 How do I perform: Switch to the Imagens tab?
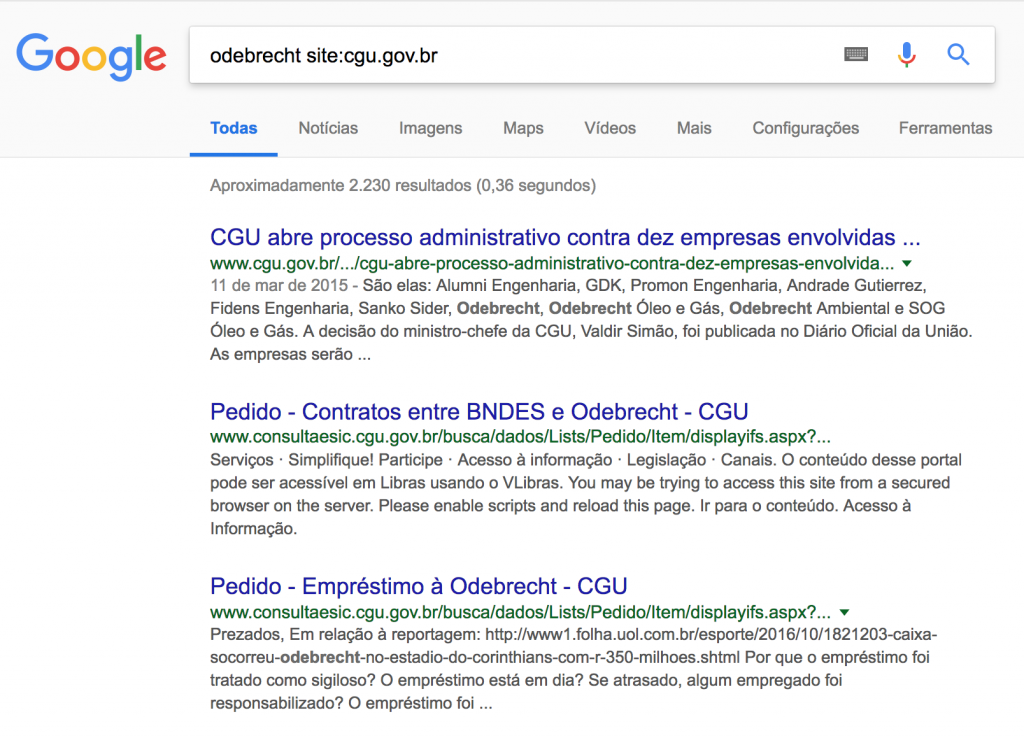[430, 128]
